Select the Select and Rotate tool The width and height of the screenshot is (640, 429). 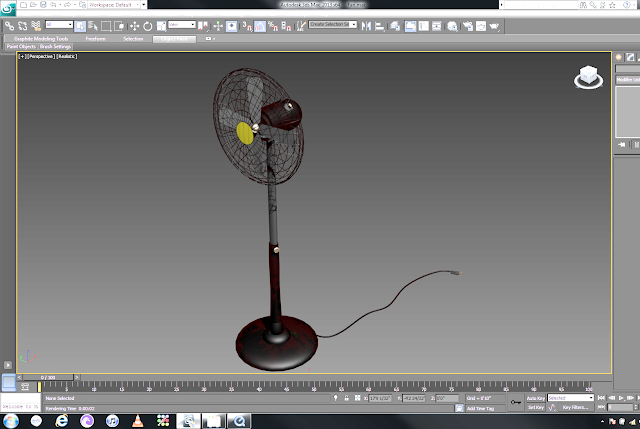pyautogui.click(x=147, y=26)
